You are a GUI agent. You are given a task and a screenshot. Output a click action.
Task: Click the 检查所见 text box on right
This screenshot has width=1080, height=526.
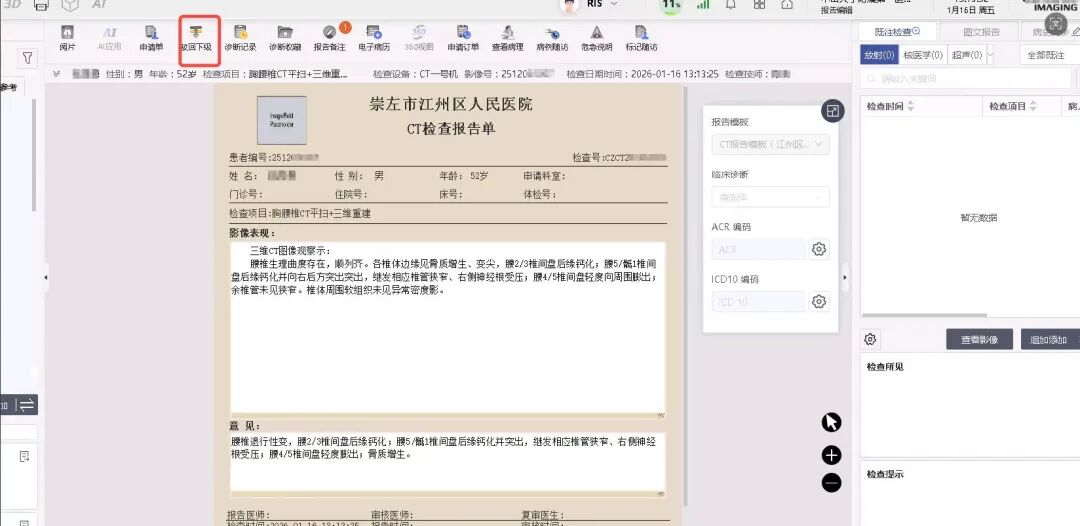click(x=970, y=406)
